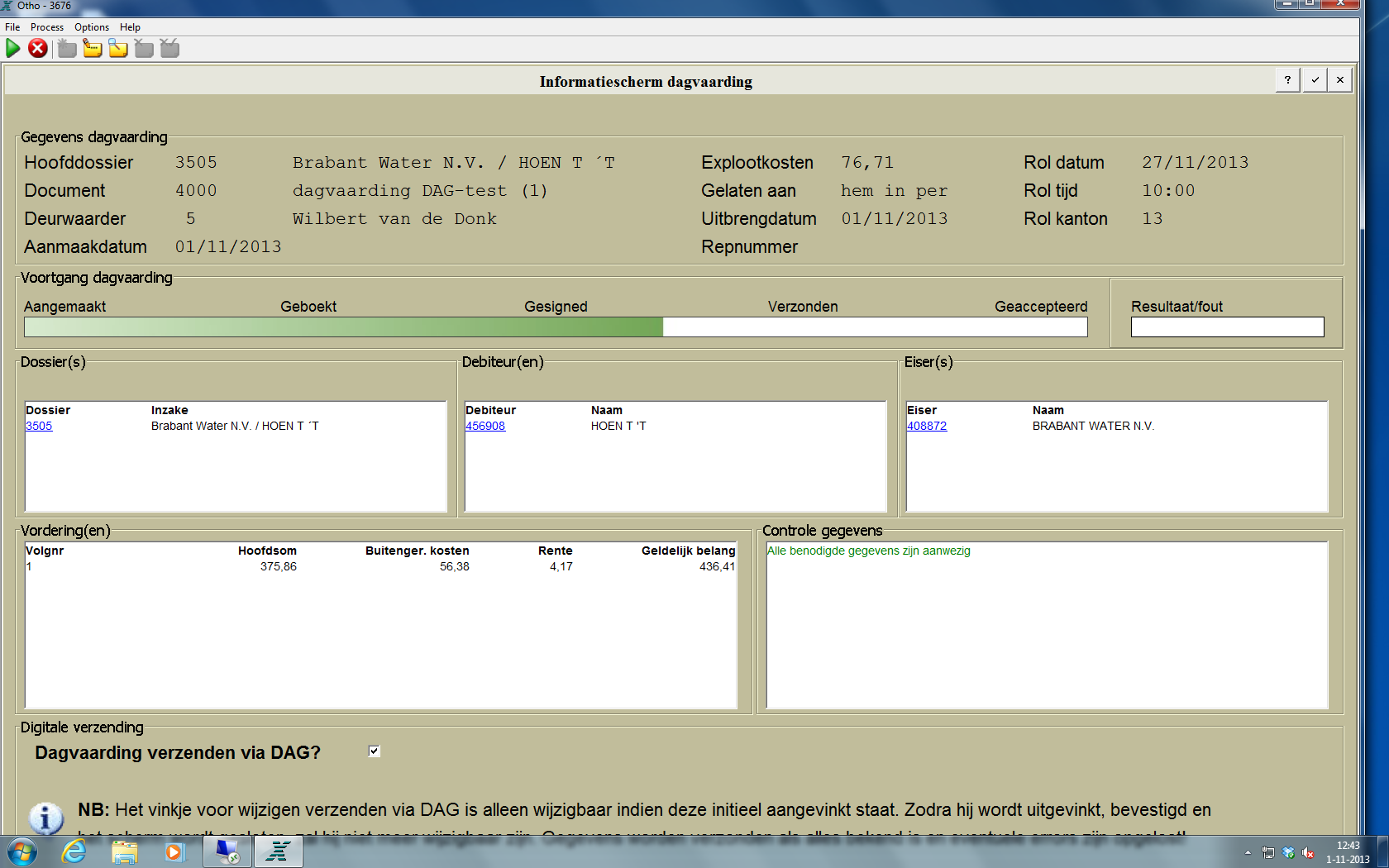Switch to Remote Desktop taskbar item

227,851
